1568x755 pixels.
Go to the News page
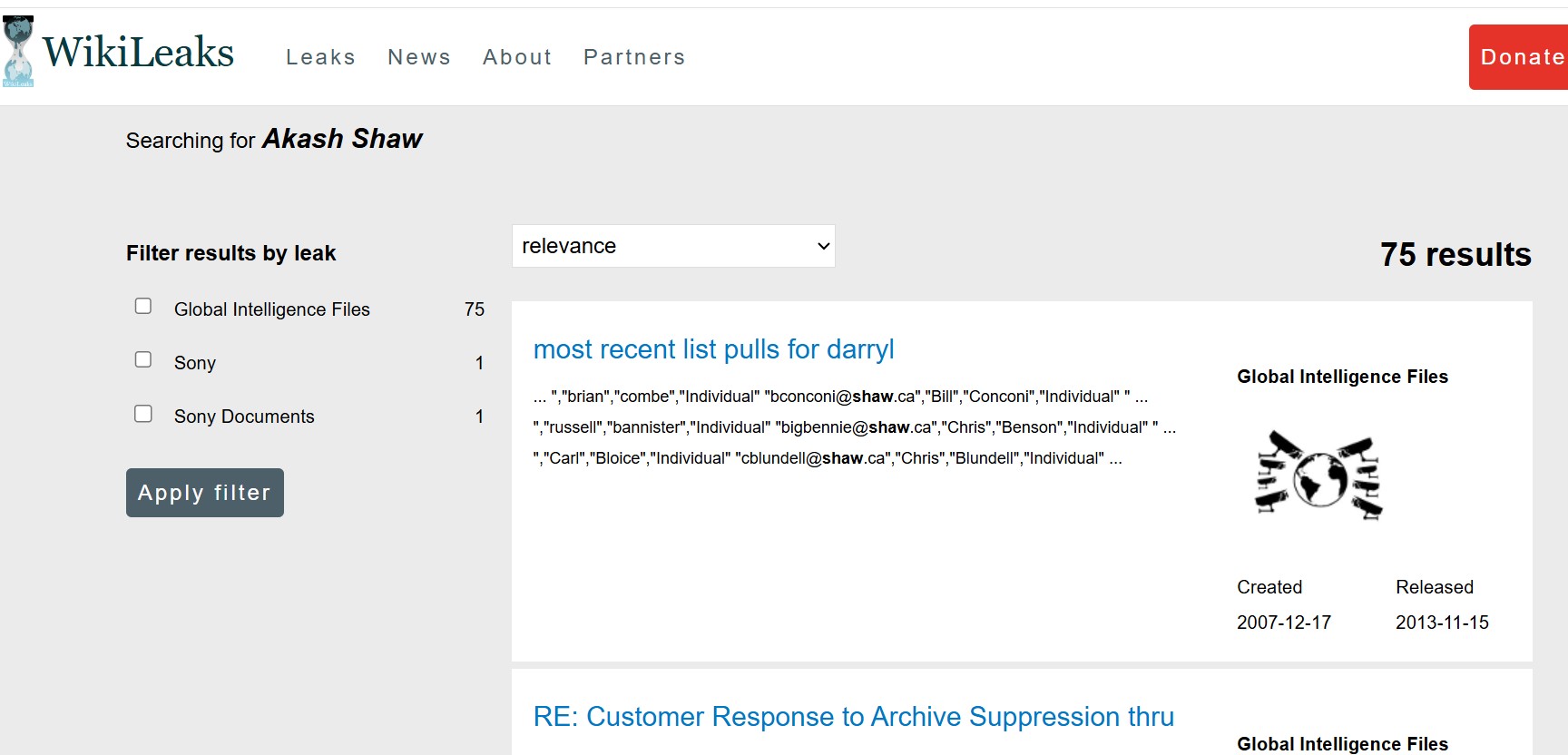[x=418, y=57]
